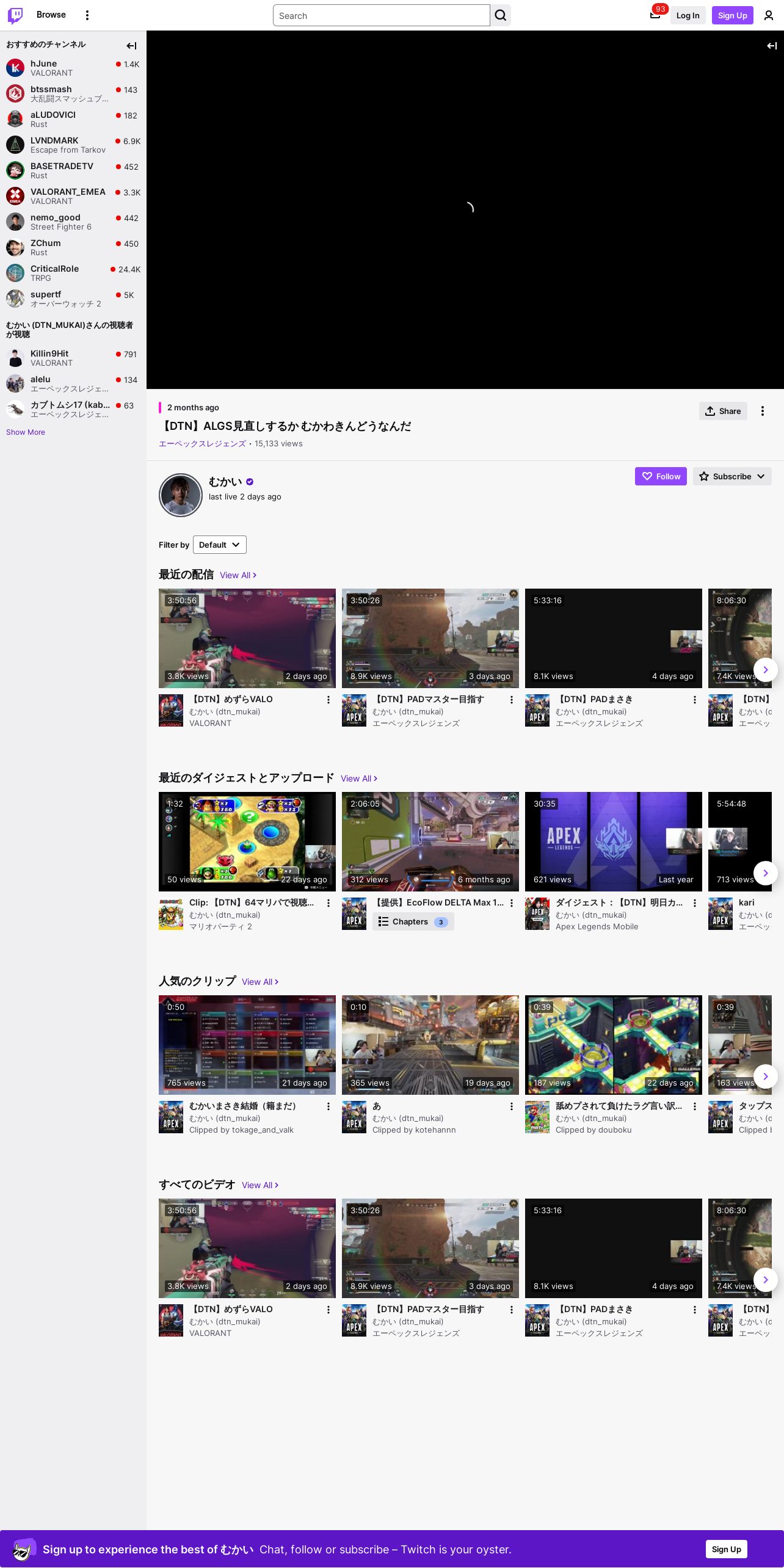This screenshot has width=784, height=1568.
Task: Open options for 【DTN】めずらVALO recent broadcast
Action: pos(328,700)
